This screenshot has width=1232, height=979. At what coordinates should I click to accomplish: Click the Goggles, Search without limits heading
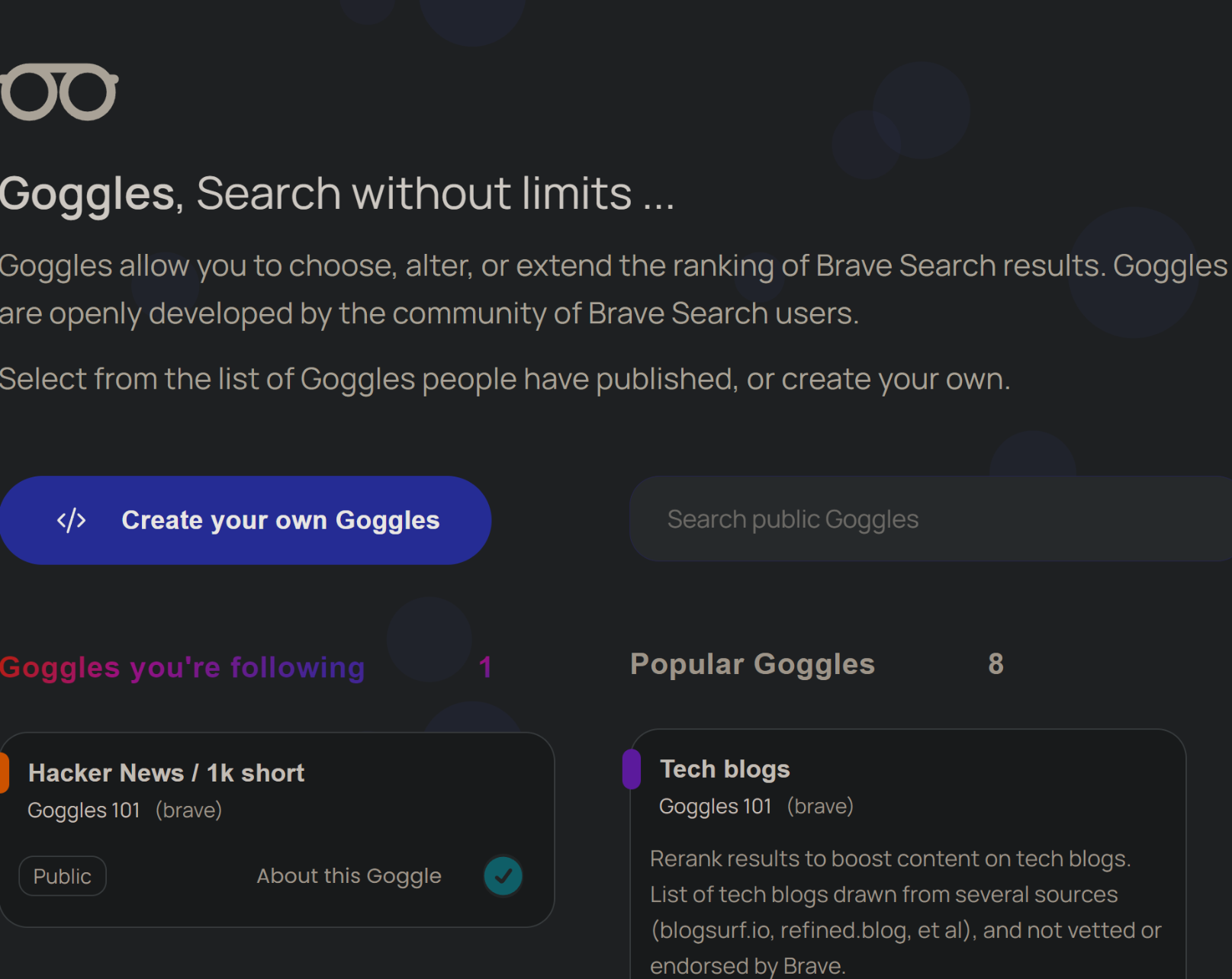click(337, 194)
